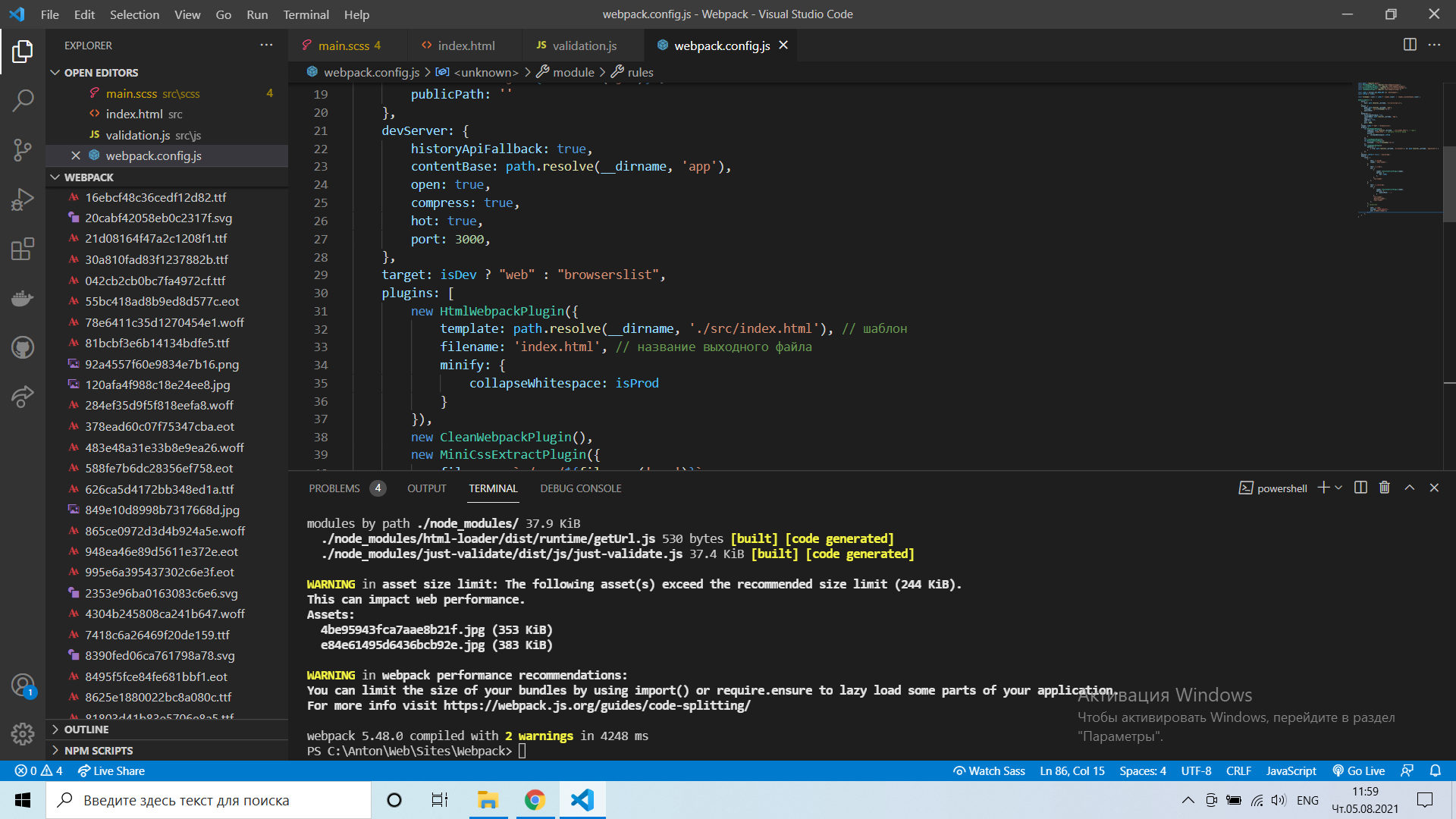
Task: Open the Terminal menu
Action: pyautogui.click(x=306, y=14)
